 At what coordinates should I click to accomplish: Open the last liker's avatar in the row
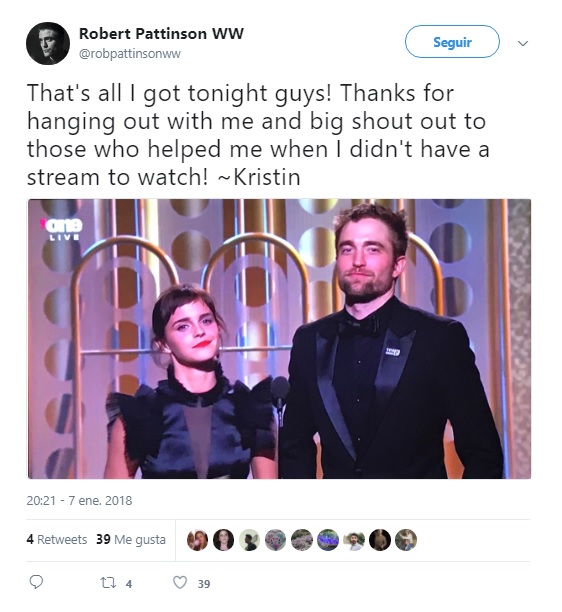pyautogui.click(x=406, y=540)
